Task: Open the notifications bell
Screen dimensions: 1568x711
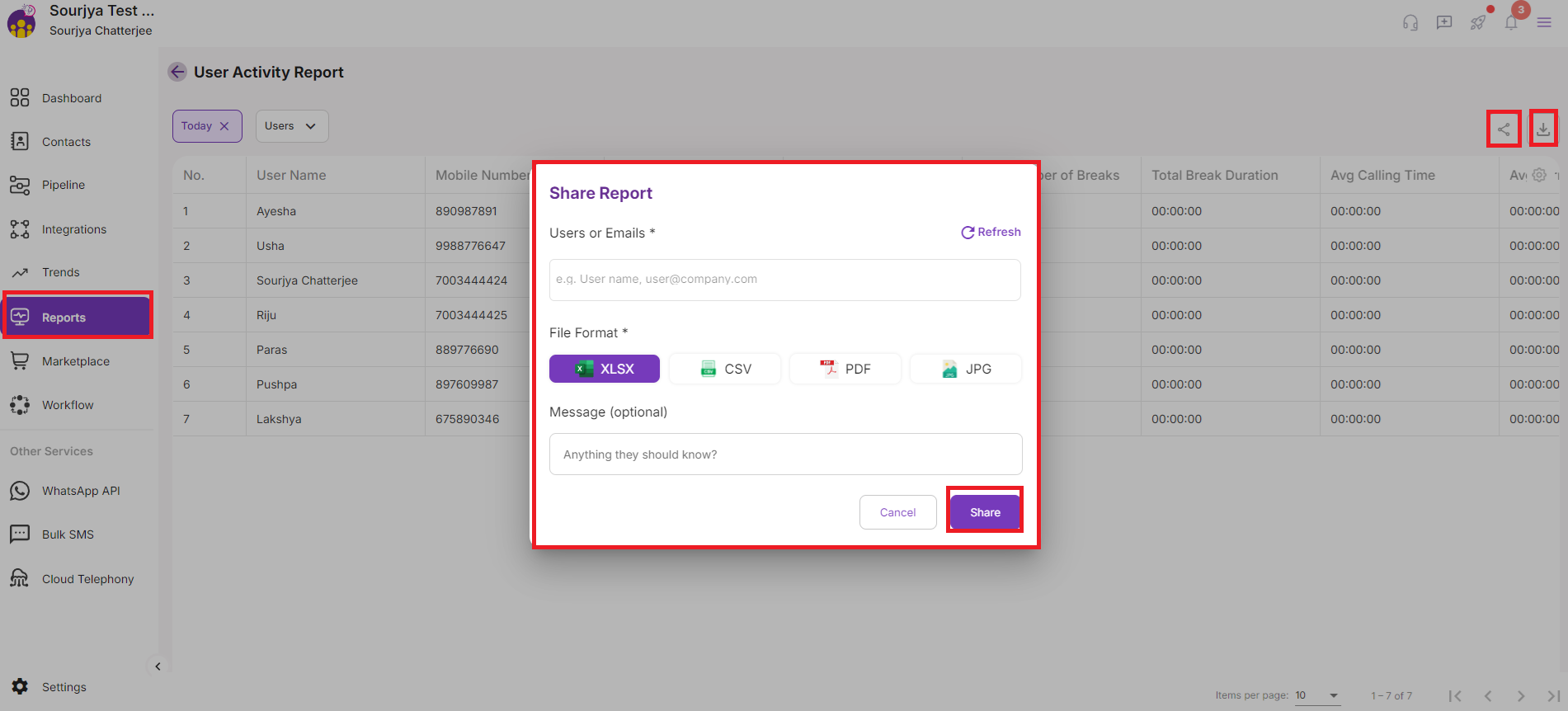Action: coord(1511,22)
